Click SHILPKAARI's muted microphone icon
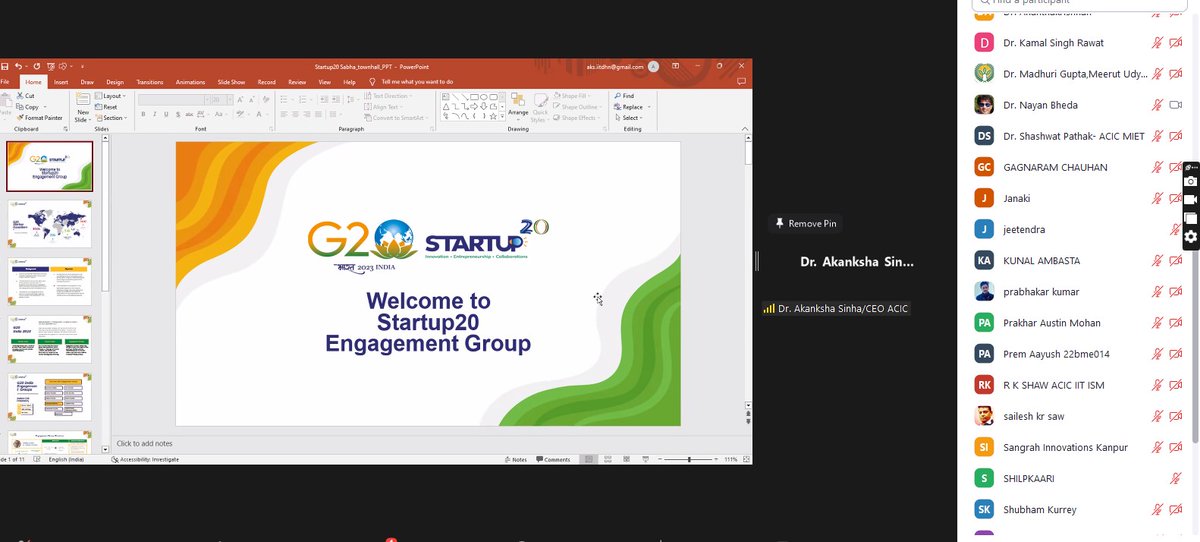This screenshot has width=1200, height=542. tap(1176, 479)
